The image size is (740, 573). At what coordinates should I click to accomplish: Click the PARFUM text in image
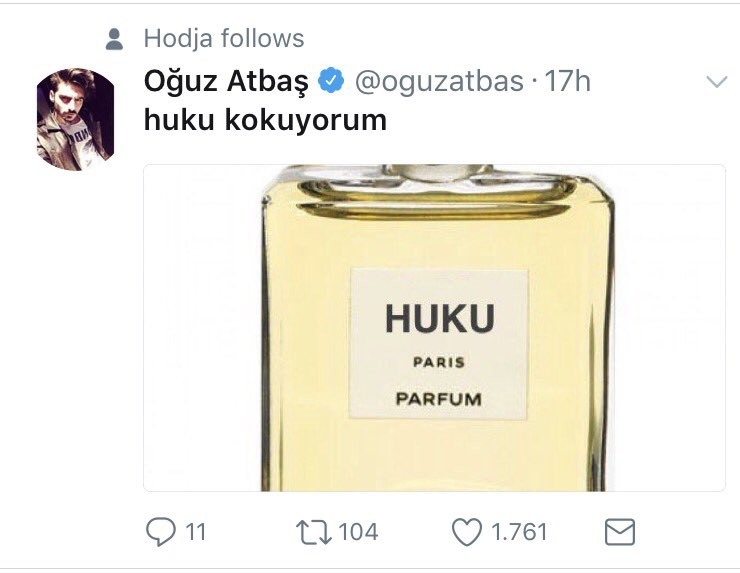pos(438,399)
